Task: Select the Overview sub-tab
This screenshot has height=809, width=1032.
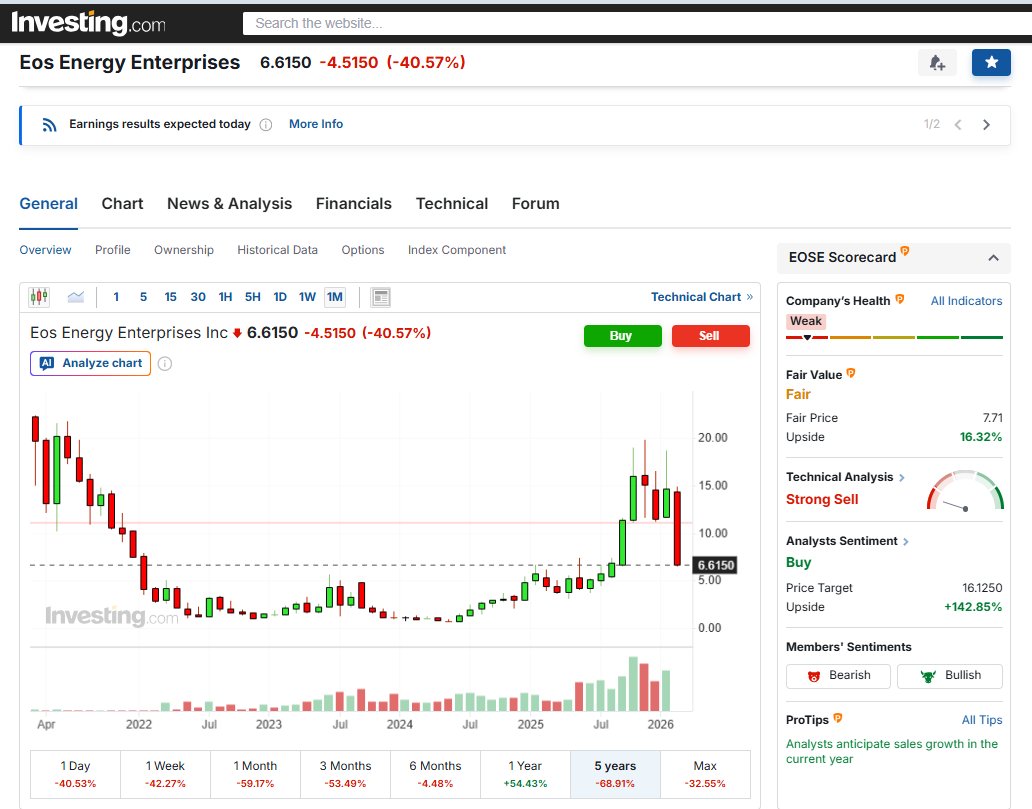Action: 45,249
